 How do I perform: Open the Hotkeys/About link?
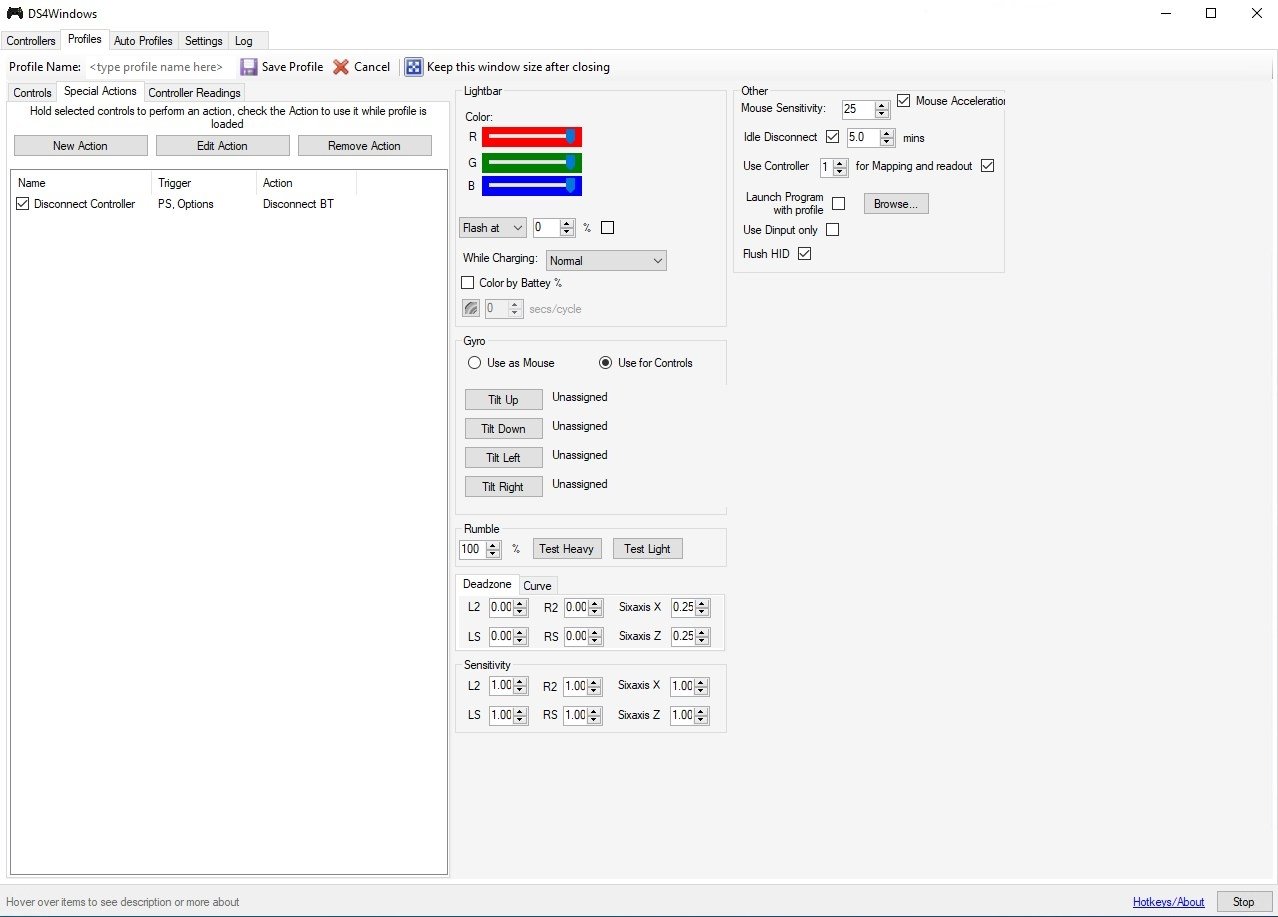pyautogui.click(x=1168, y=902)
